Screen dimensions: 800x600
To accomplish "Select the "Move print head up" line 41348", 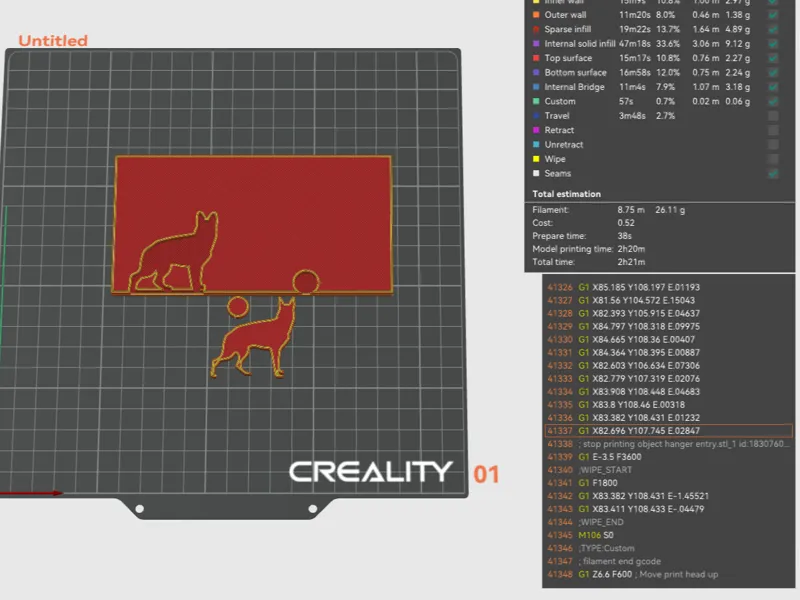I will [668, 574].
